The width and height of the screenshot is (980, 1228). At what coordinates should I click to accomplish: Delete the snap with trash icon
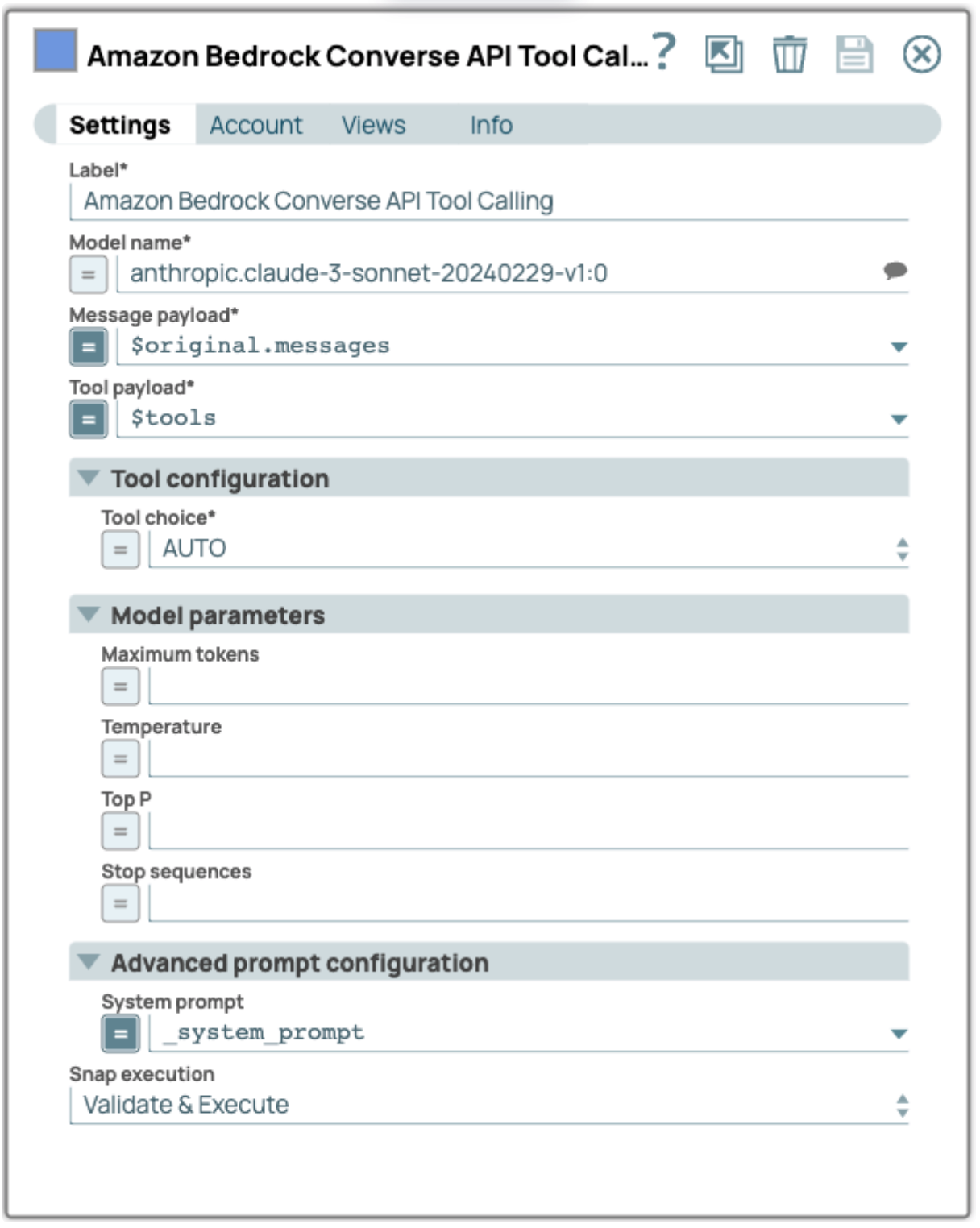click(x=789, y=55)
